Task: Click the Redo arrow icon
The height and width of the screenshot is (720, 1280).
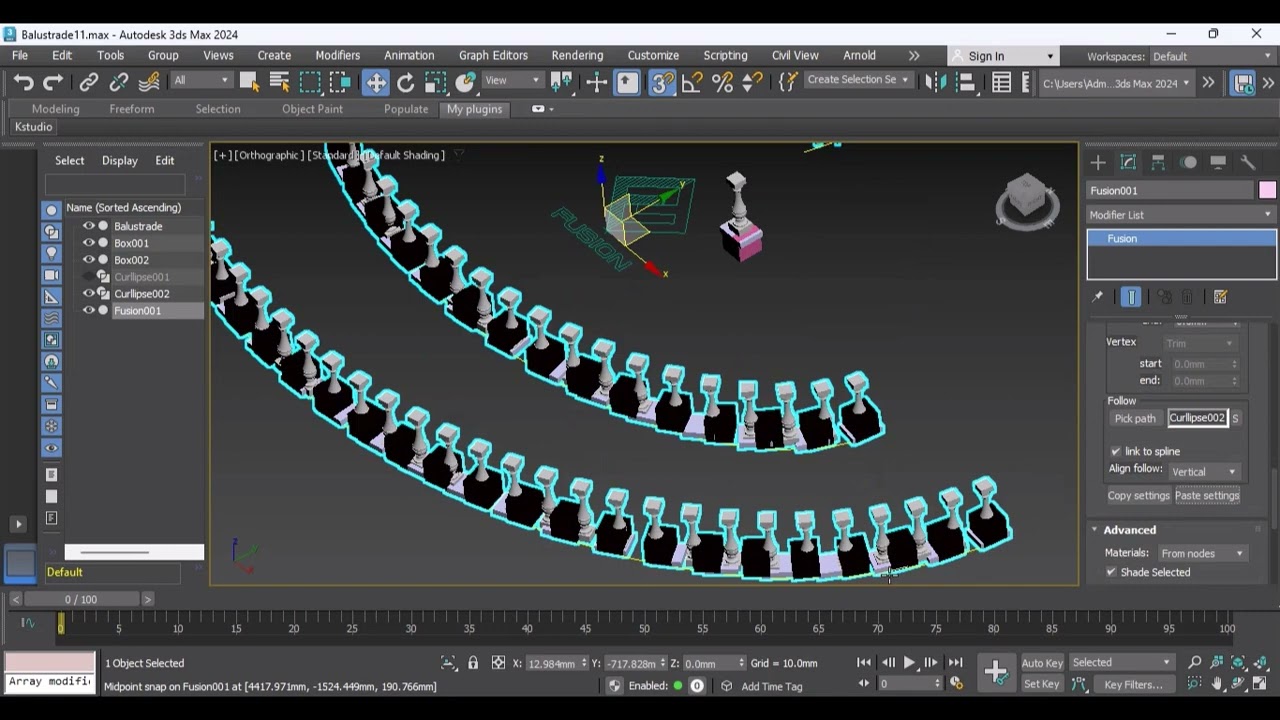Action: pos(53,83)
